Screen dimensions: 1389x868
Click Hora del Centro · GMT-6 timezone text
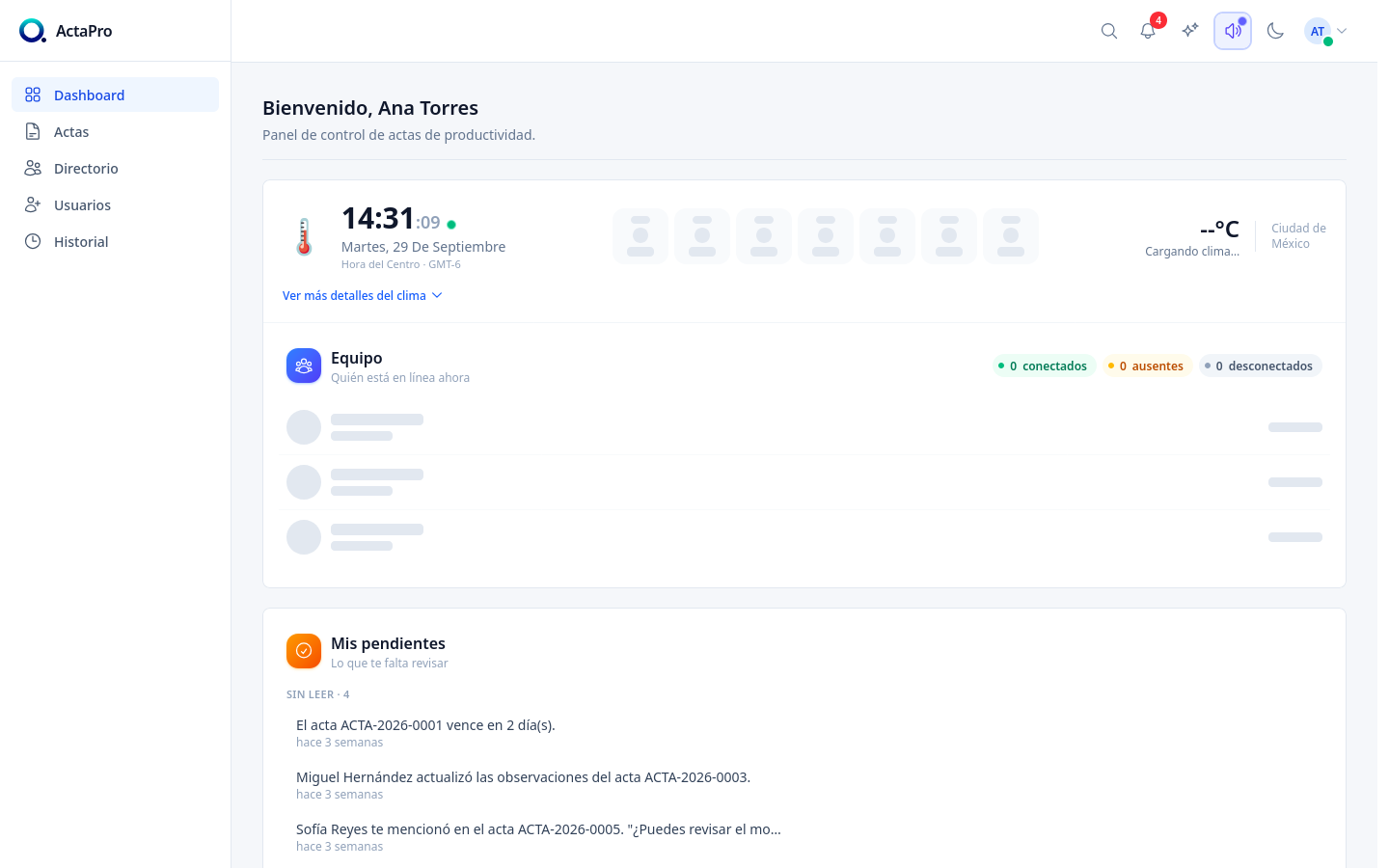point(401,264)
